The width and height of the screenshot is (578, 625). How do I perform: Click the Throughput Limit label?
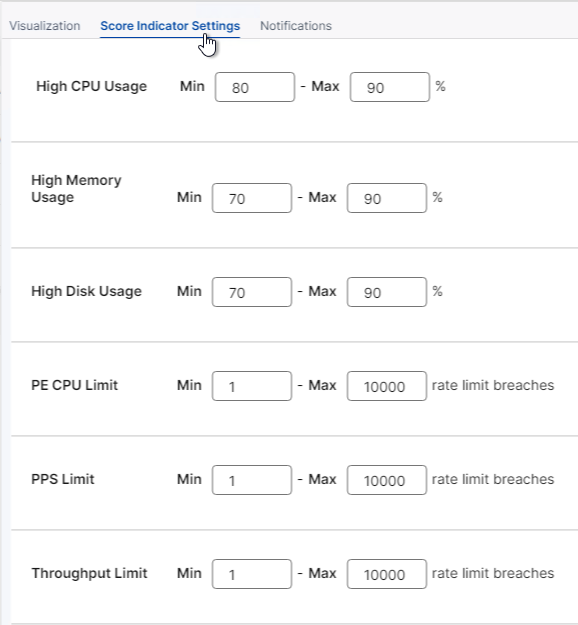click(89, 573)
